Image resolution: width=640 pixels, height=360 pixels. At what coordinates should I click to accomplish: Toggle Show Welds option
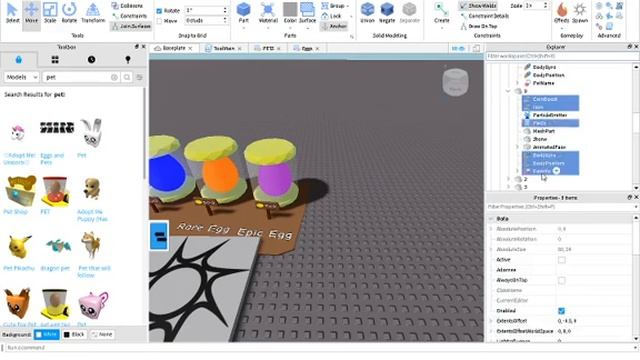[478, 6]
